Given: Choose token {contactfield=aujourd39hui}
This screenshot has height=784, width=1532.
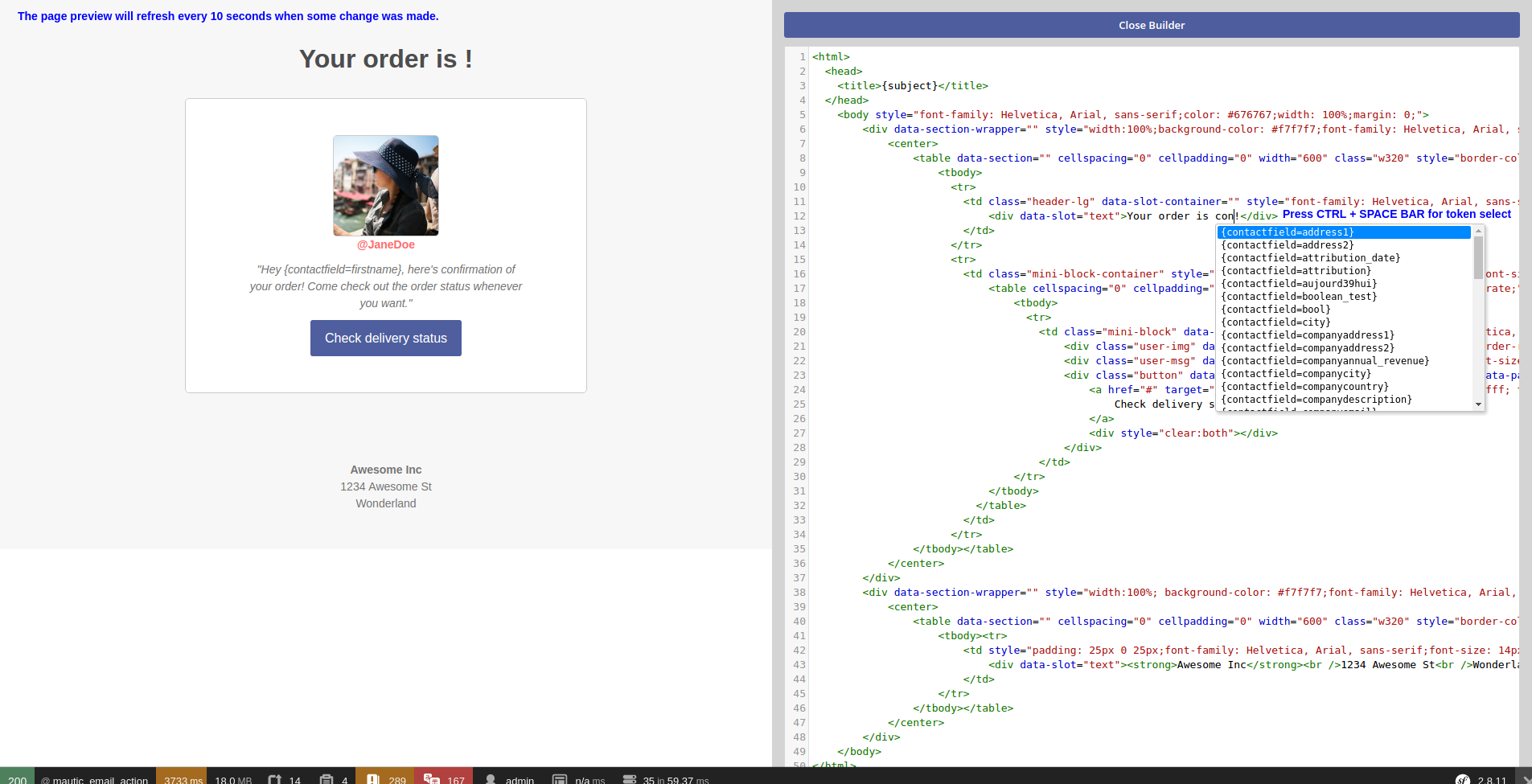Looking at the screenshot, I should (1344, 284).
